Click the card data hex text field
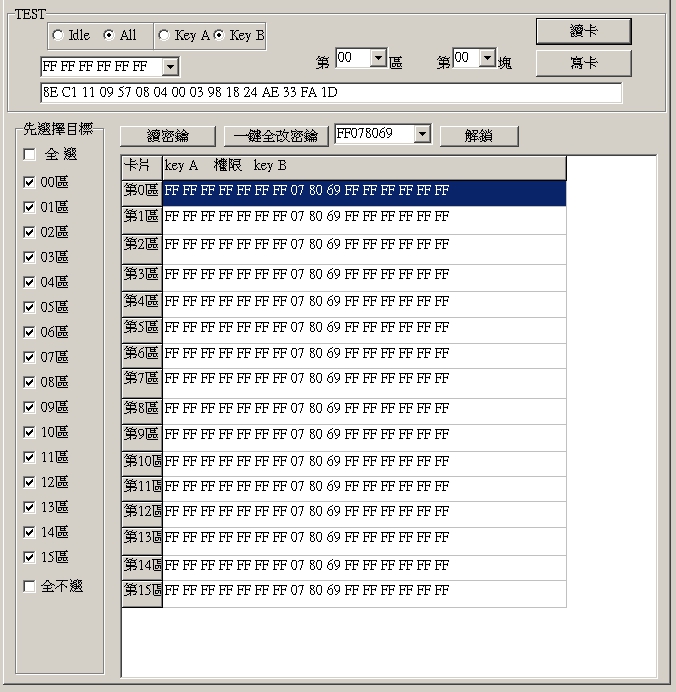 click(330, 93)
